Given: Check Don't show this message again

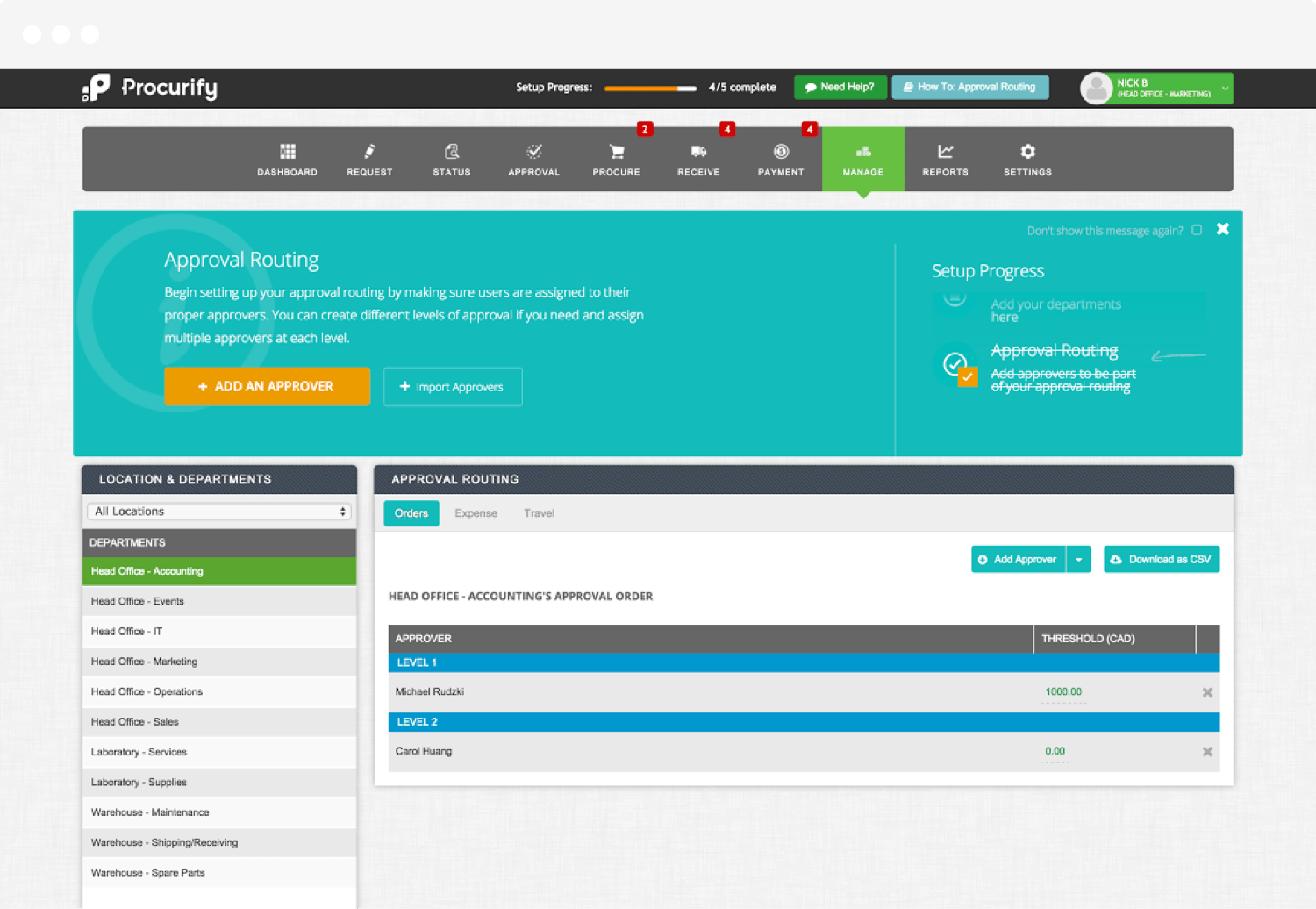Looking at the screenshot, I should pyautogui.click(x=1197, y=230).
